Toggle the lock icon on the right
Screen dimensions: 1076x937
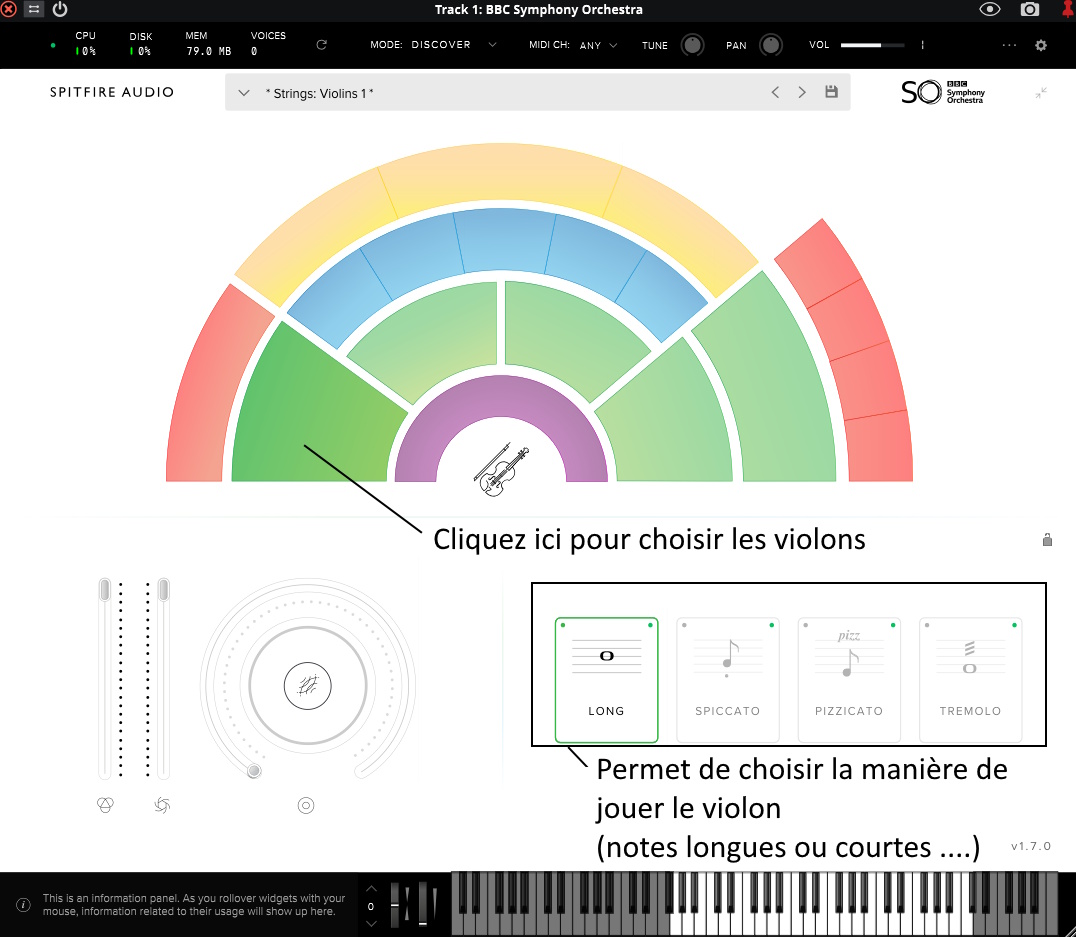click(1047, 540)
